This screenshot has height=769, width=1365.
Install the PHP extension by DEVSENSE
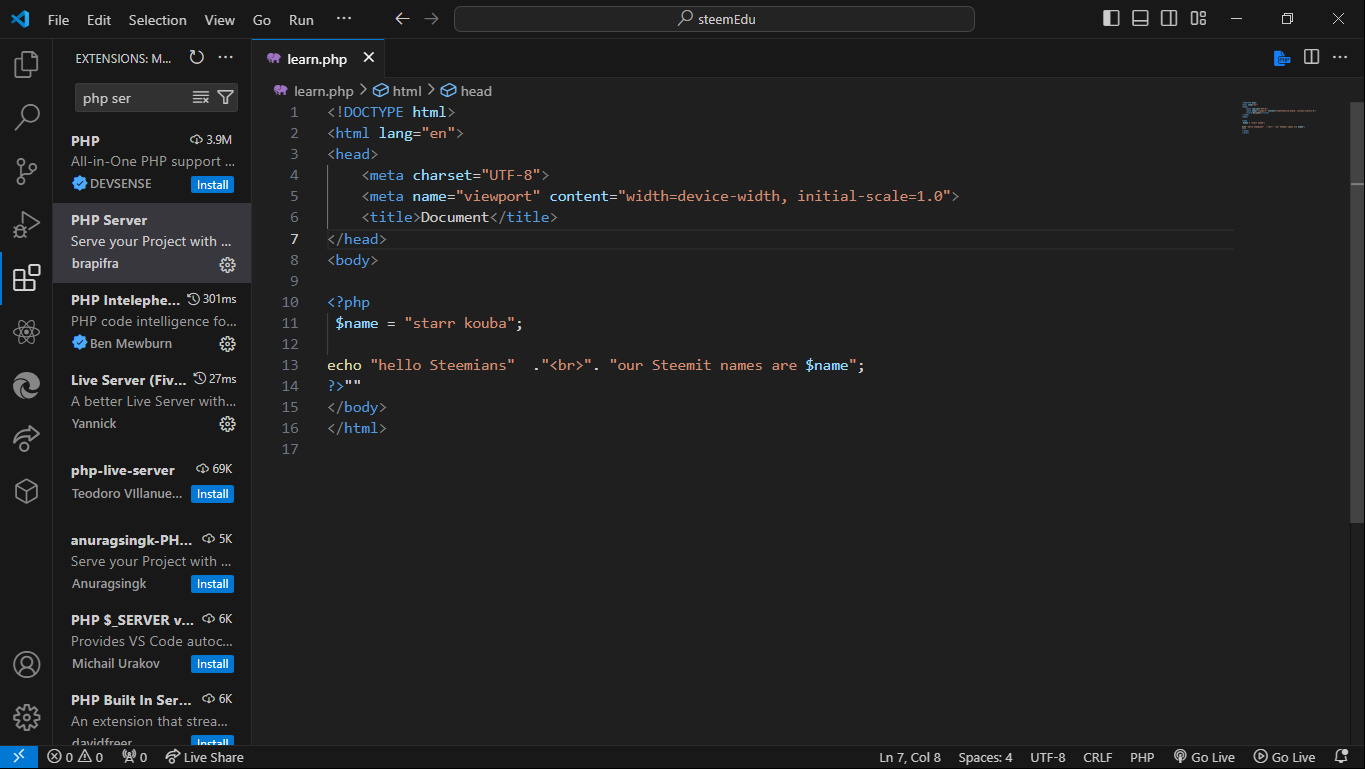212,185
